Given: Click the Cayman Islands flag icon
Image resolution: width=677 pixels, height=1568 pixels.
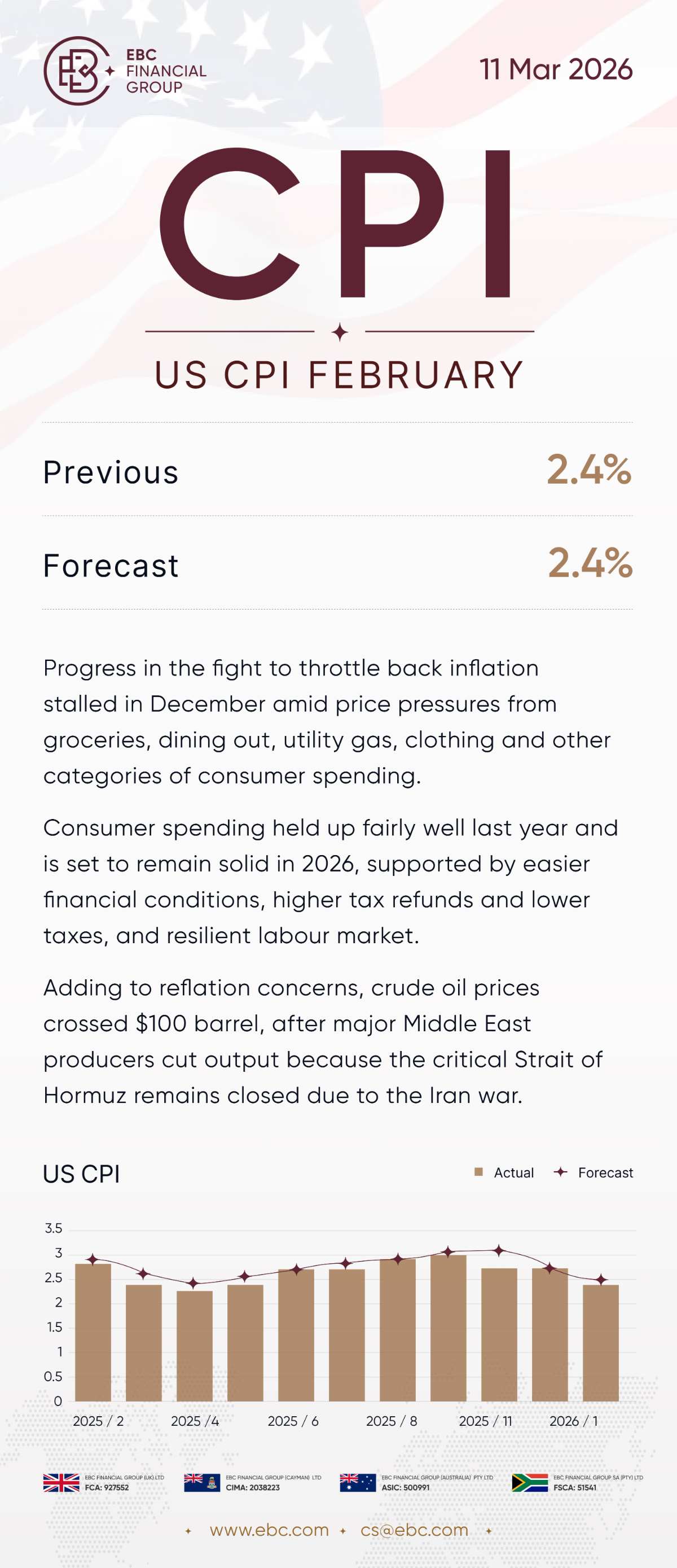Looking at the screenshot, I should (202, 1482).
